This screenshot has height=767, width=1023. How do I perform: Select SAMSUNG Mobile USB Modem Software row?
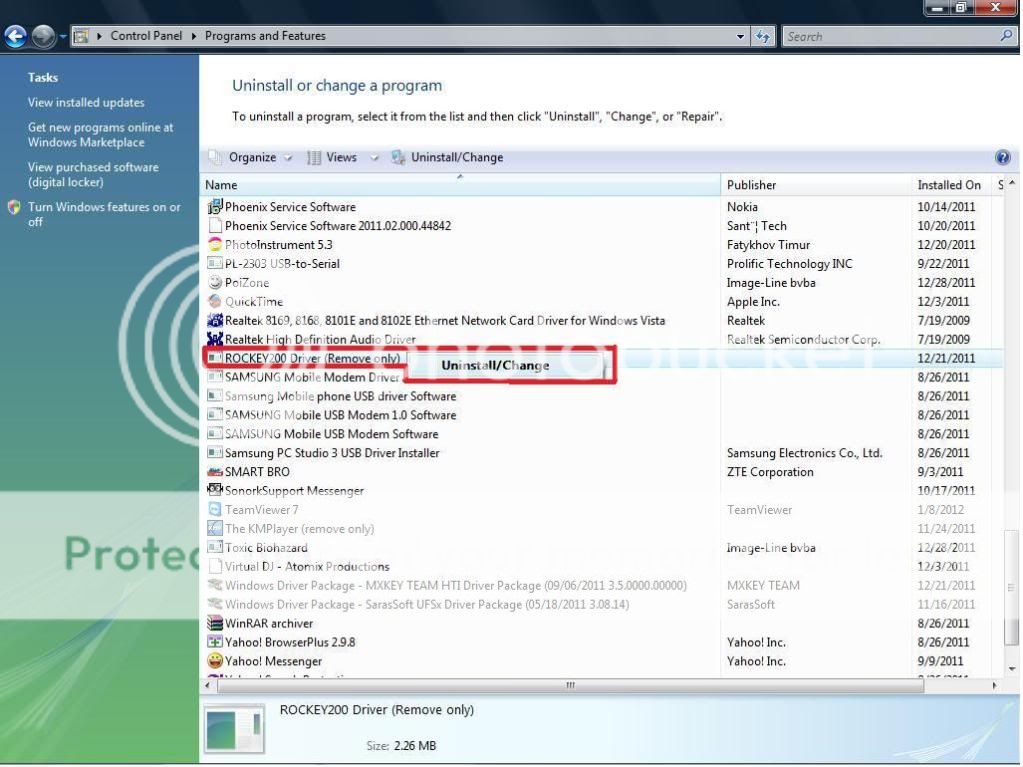pos(605,434)
